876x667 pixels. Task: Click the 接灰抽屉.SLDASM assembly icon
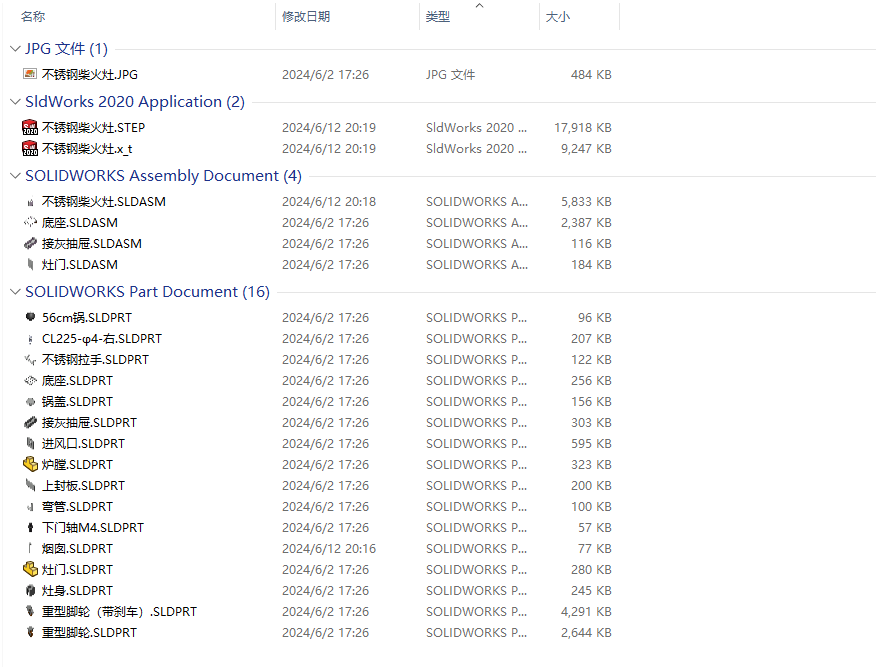[x=30, y=244]
